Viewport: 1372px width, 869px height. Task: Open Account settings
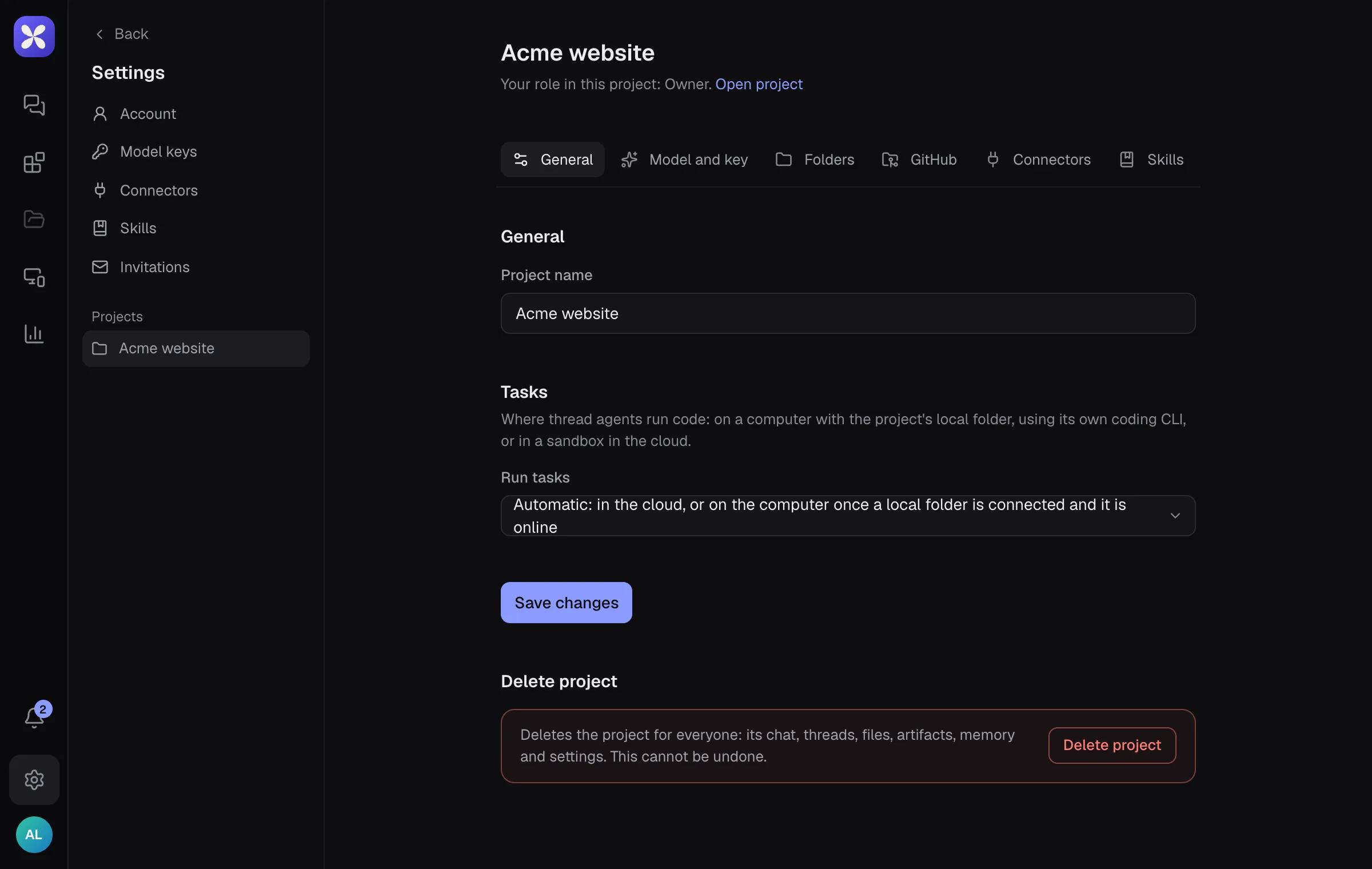tap(196, 114)
